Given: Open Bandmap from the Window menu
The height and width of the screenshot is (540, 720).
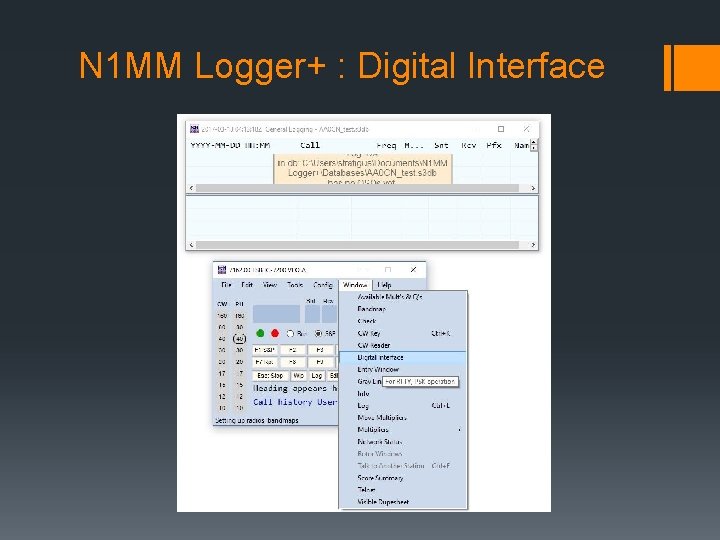Looking at the screenshot, I should (x=403, y=309).
